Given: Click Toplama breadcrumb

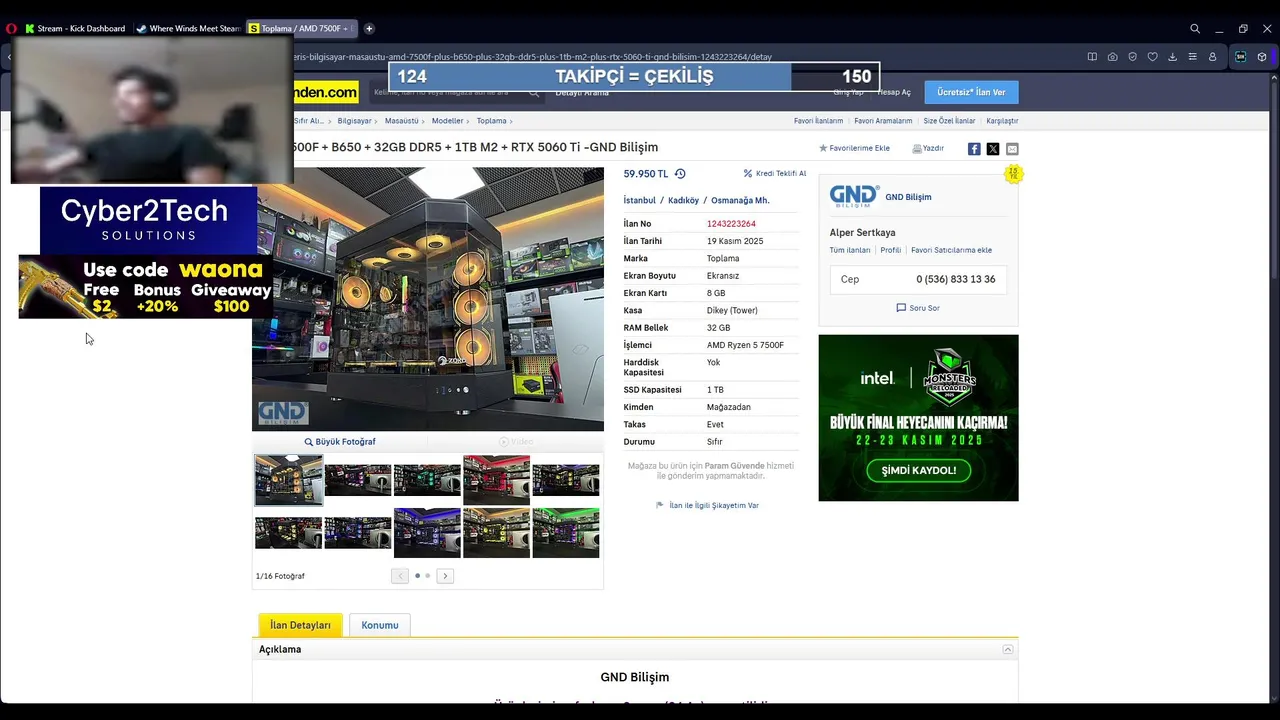Looking at the screenshot, I should coord(491,121).
